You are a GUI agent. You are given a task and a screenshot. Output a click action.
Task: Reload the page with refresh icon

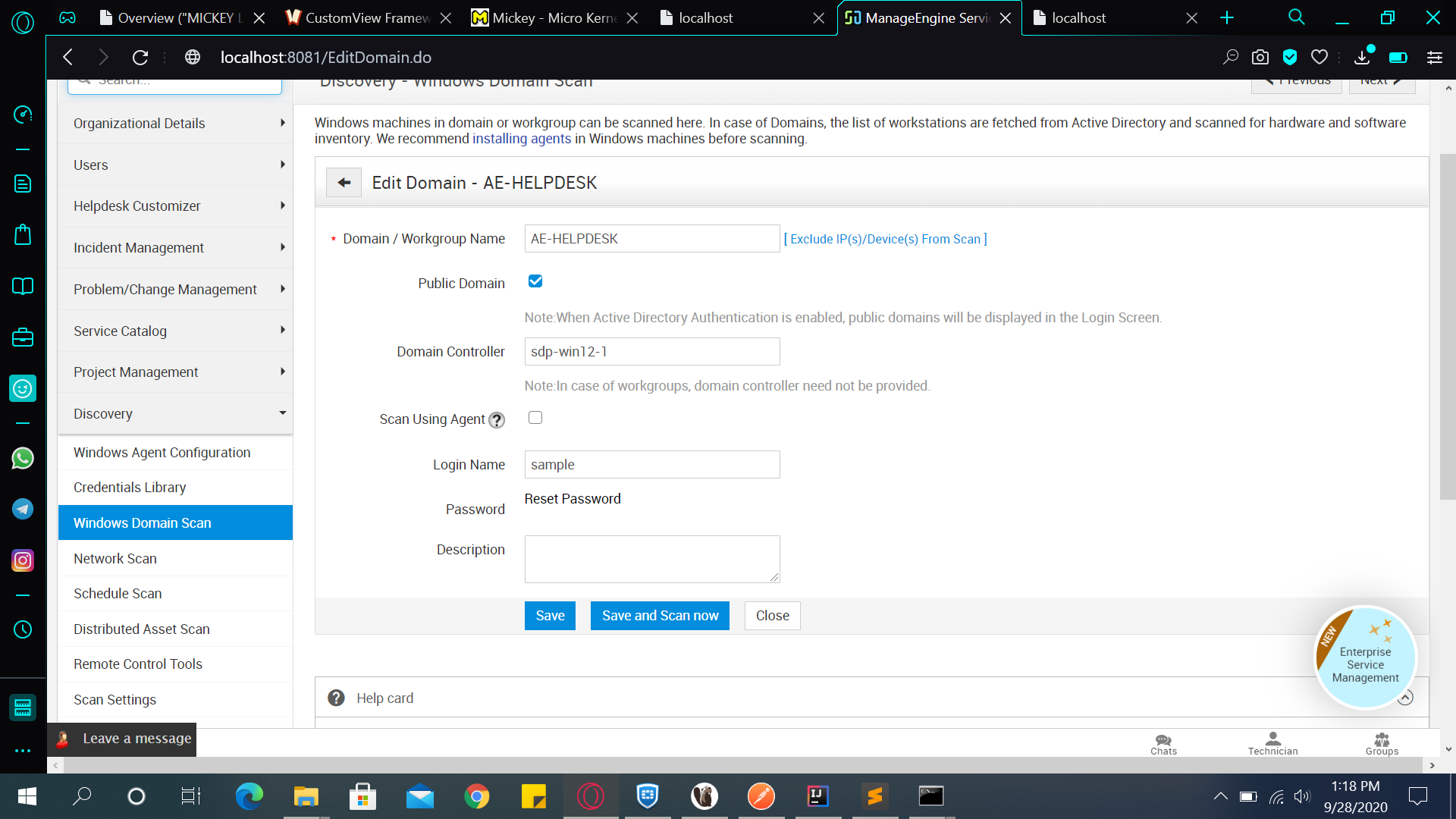(140, 58)
